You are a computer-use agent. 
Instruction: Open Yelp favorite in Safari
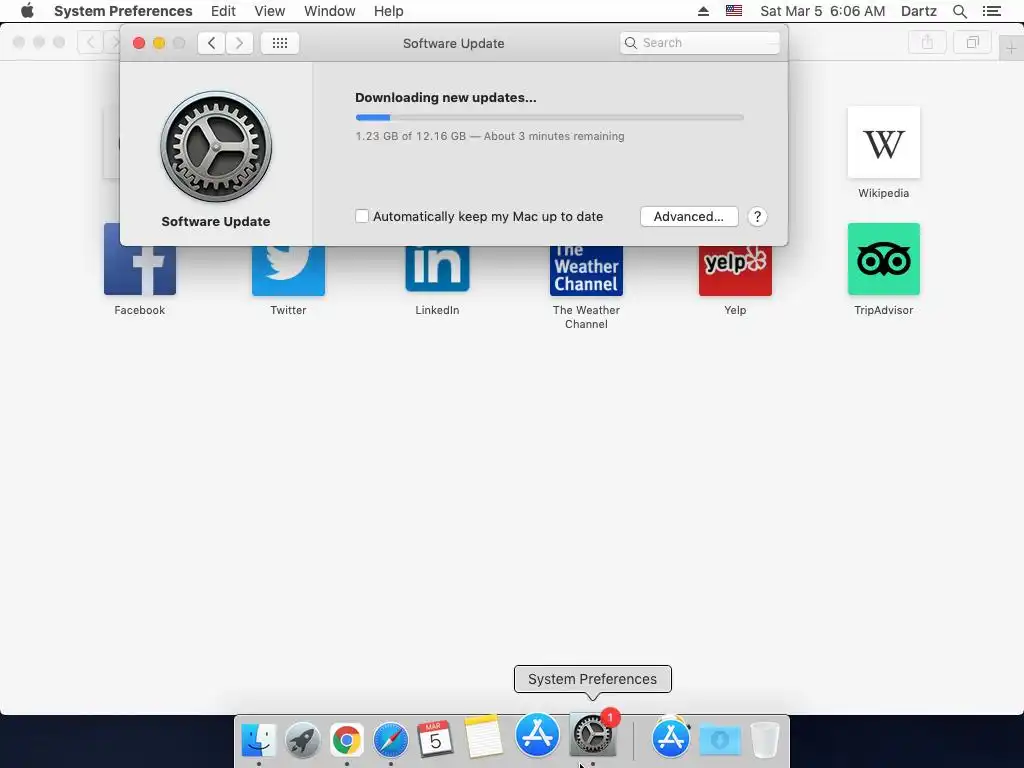(x=735, y=281)
